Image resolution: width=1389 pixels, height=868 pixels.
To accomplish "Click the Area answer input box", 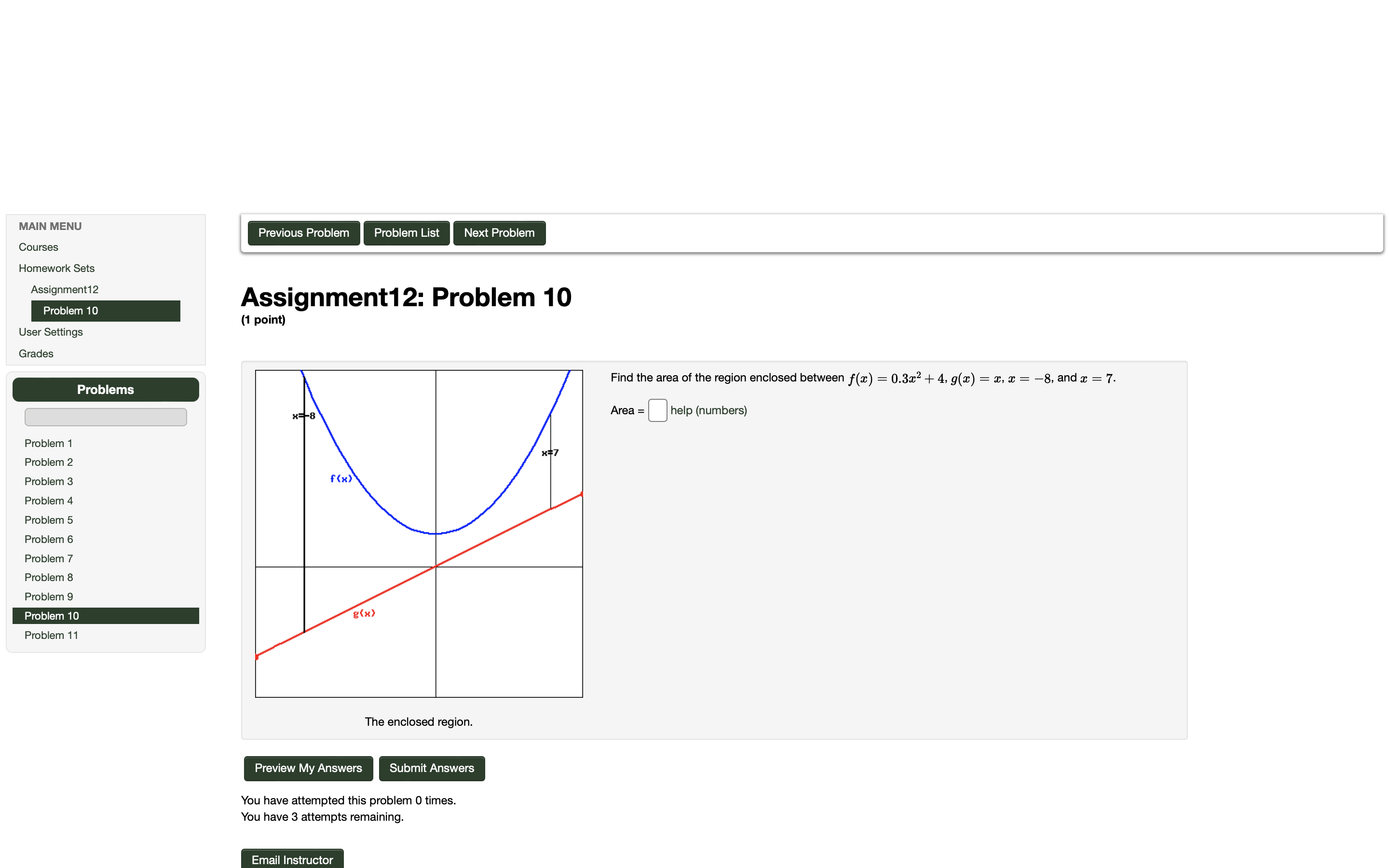I will [657, 410].
